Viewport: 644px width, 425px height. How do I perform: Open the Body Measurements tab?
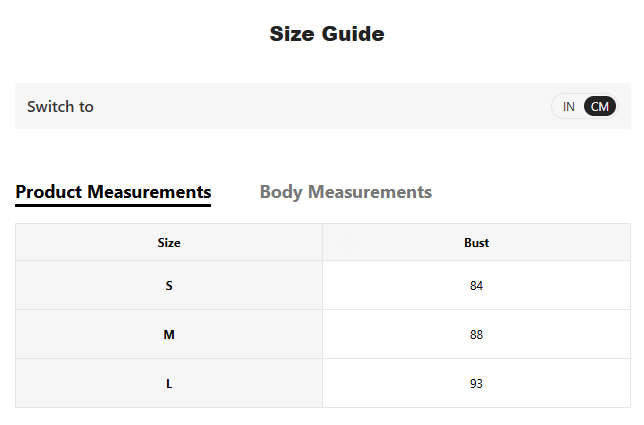pos(345,192)
